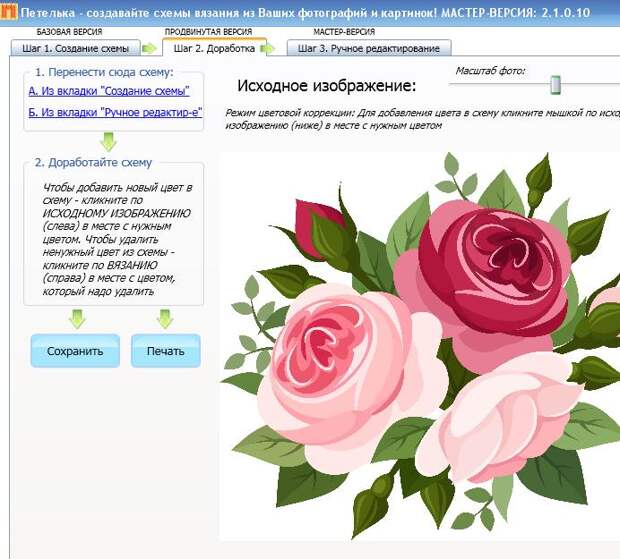Select the Шаг 2. Доработка tab
The image size is (620, 559).
coord(214,48)
